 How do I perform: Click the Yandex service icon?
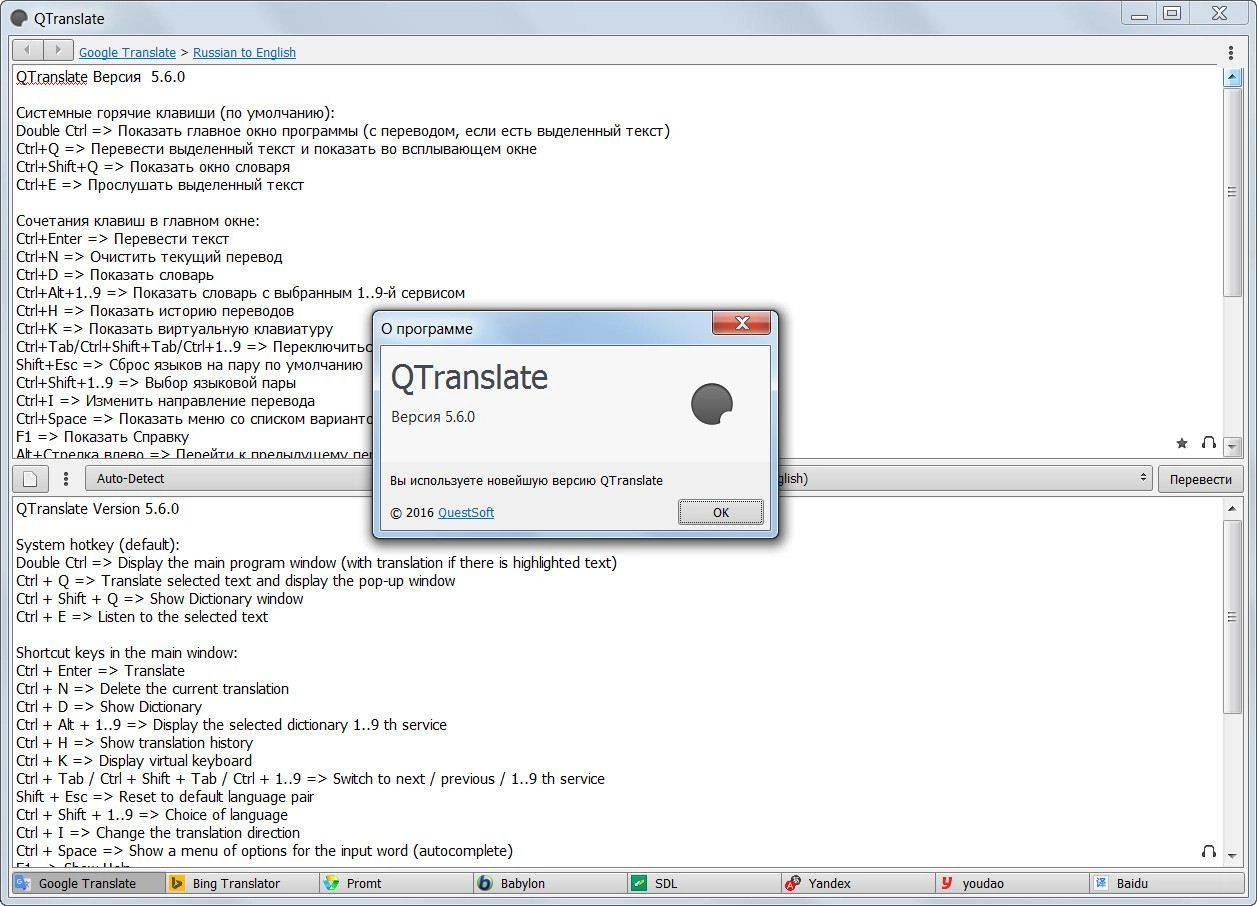click(x=793, y=883)
